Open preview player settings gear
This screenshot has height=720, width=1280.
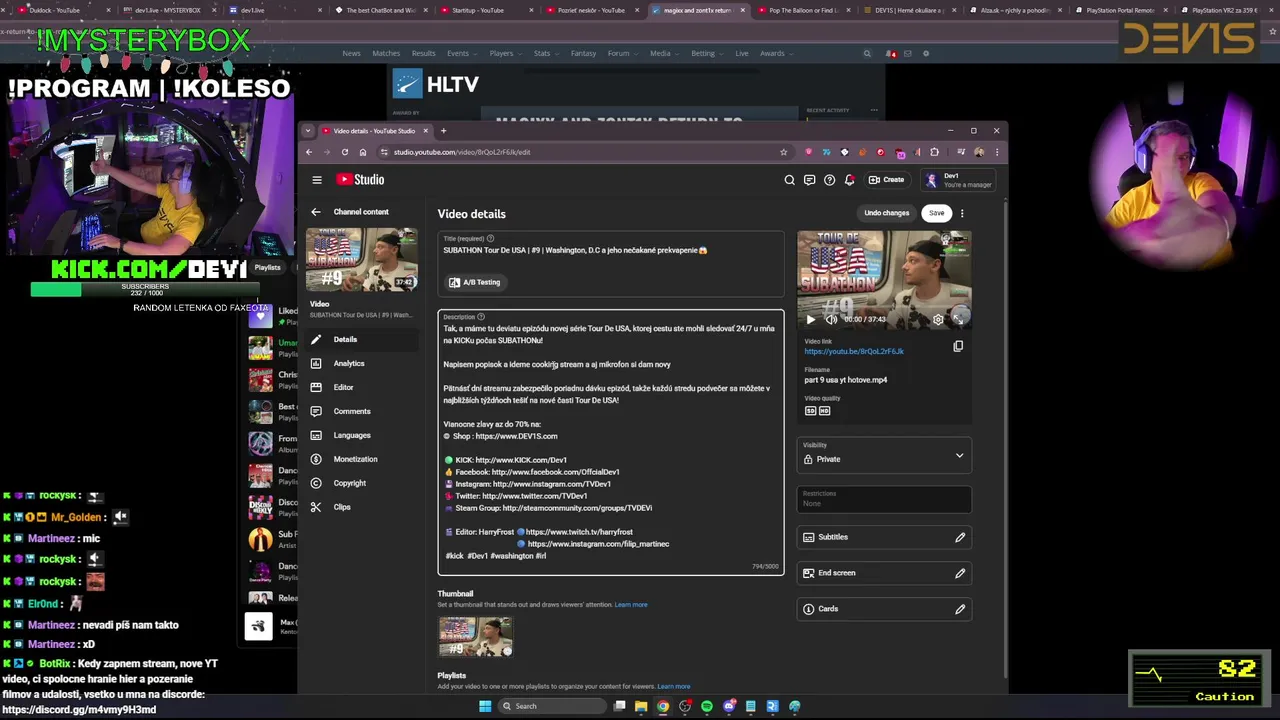click(x=938, y=319)
